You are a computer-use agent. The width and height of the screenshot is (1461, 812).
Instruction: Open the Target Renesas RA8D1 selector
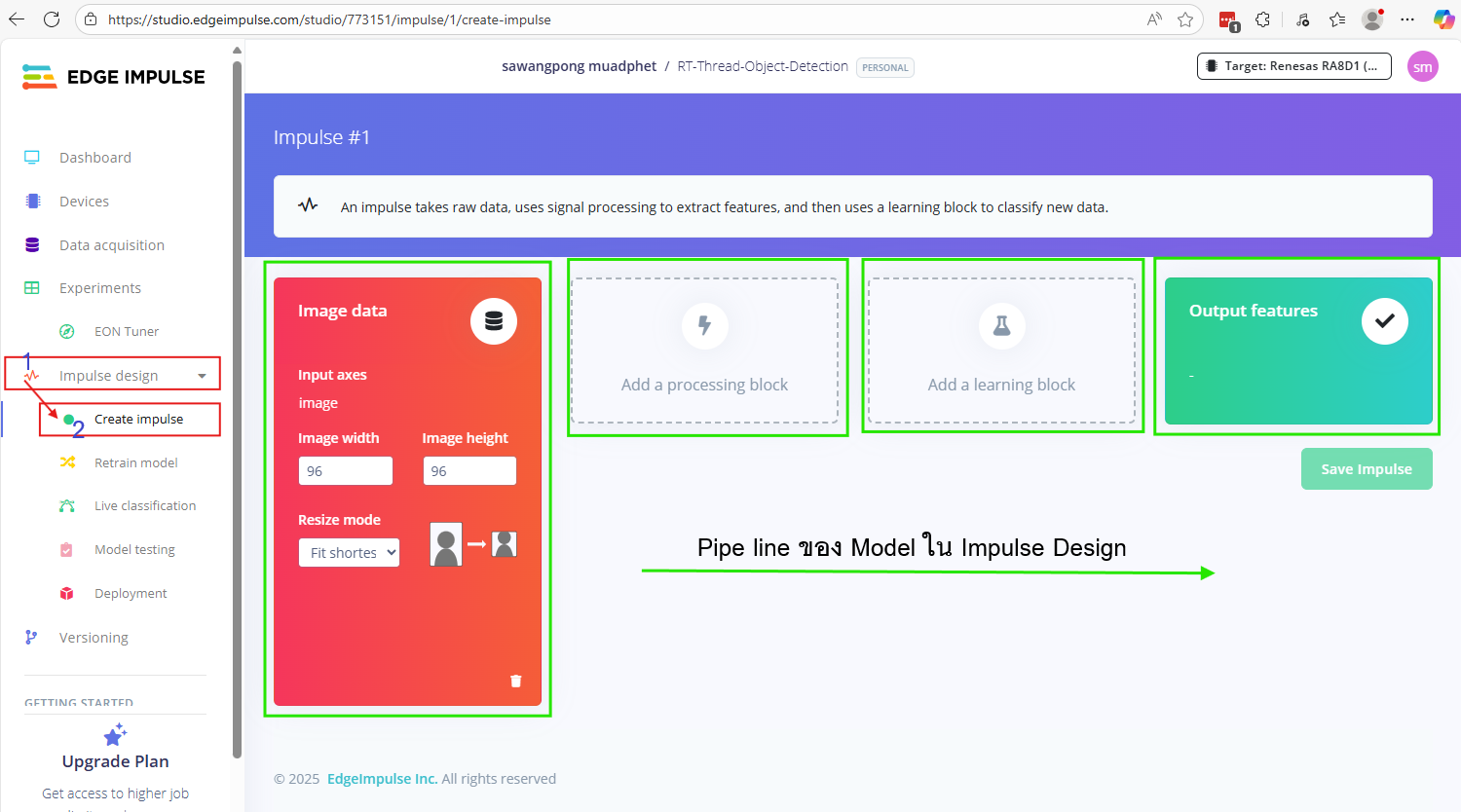[1293, 66]
